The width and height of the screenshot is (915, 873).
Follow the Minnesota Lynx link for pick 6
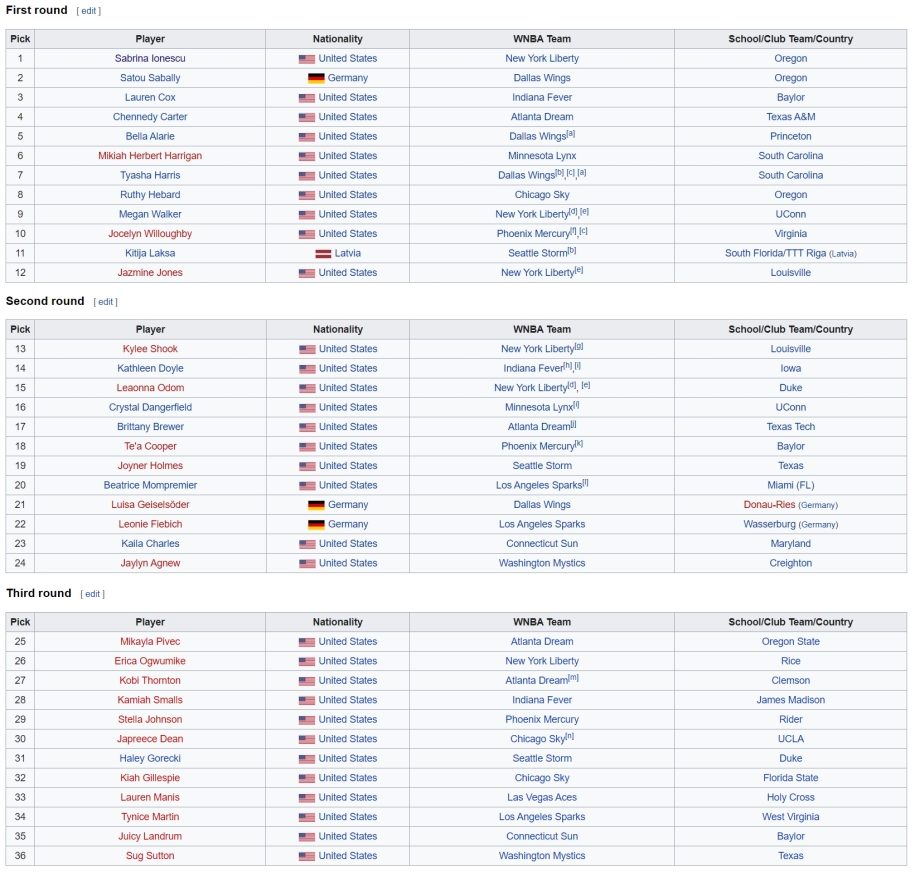[x=542, y=156]
